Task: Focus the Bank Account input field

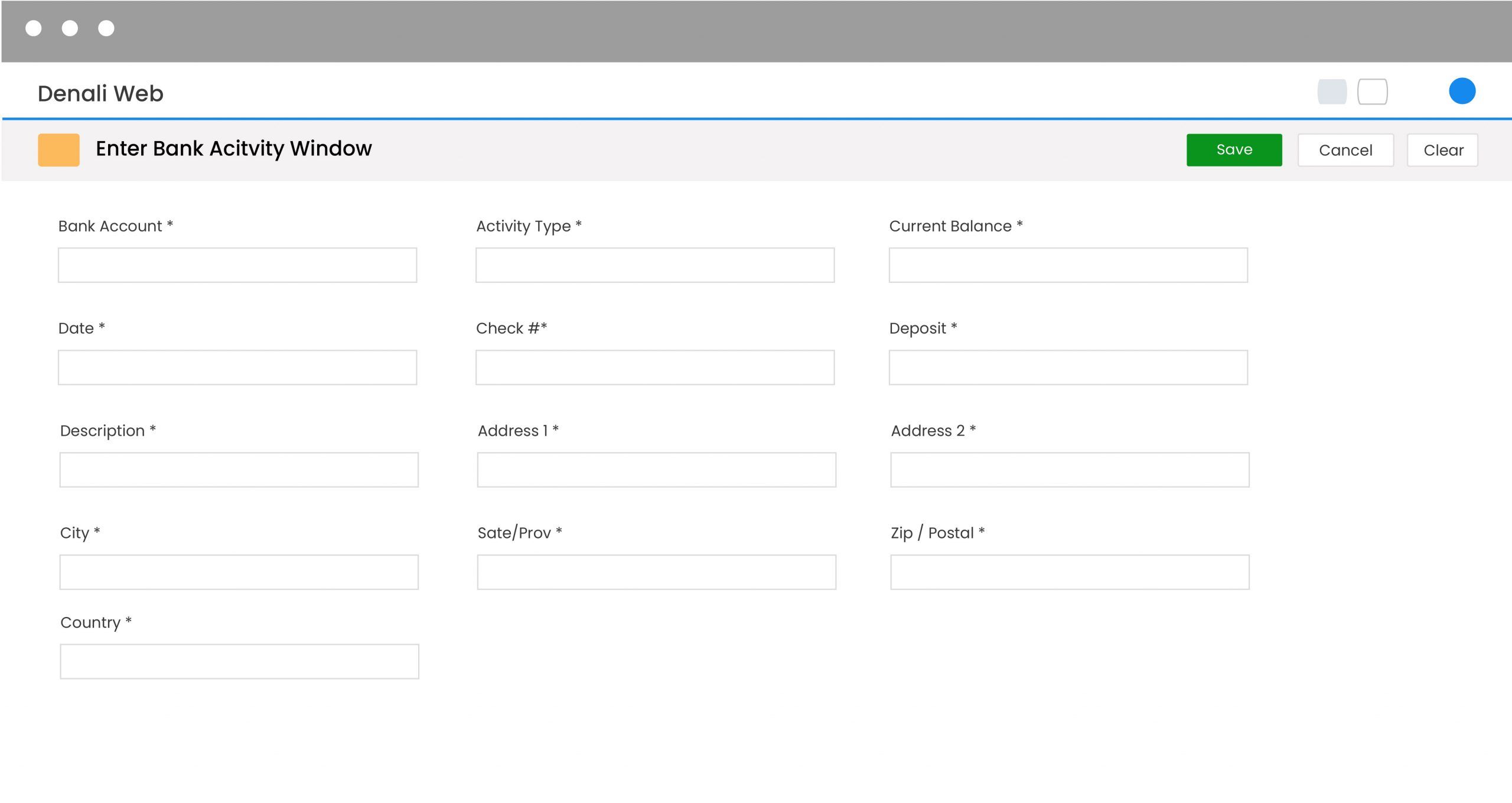Action: [x=237, y=265]
